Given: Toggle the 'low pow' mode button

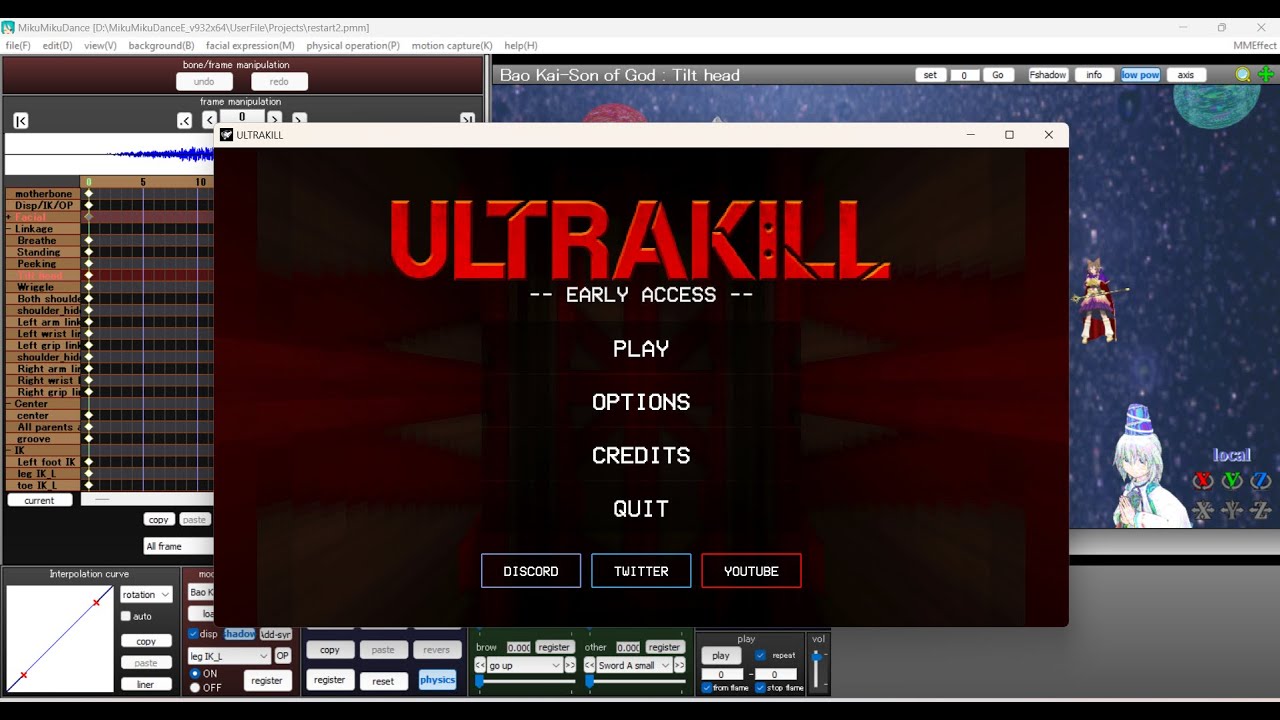Looking at the screenshot, I should coord(1140,75).
